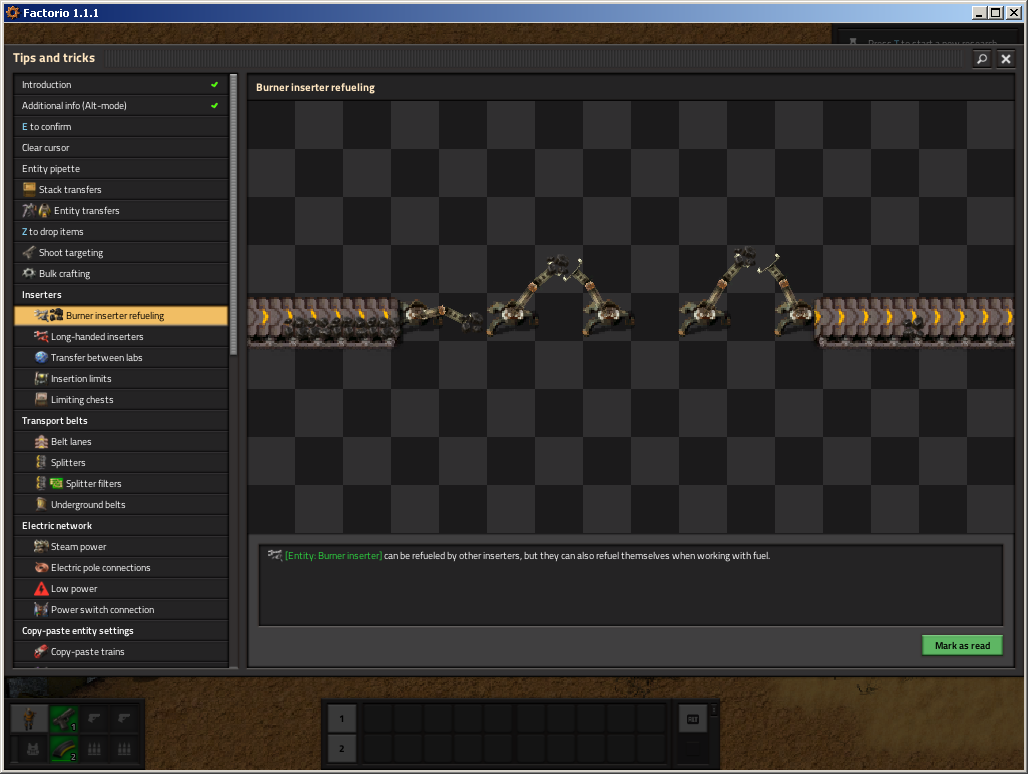Open the search tips magnifier icon
The image size is (1028, 774).
point(981,59)
